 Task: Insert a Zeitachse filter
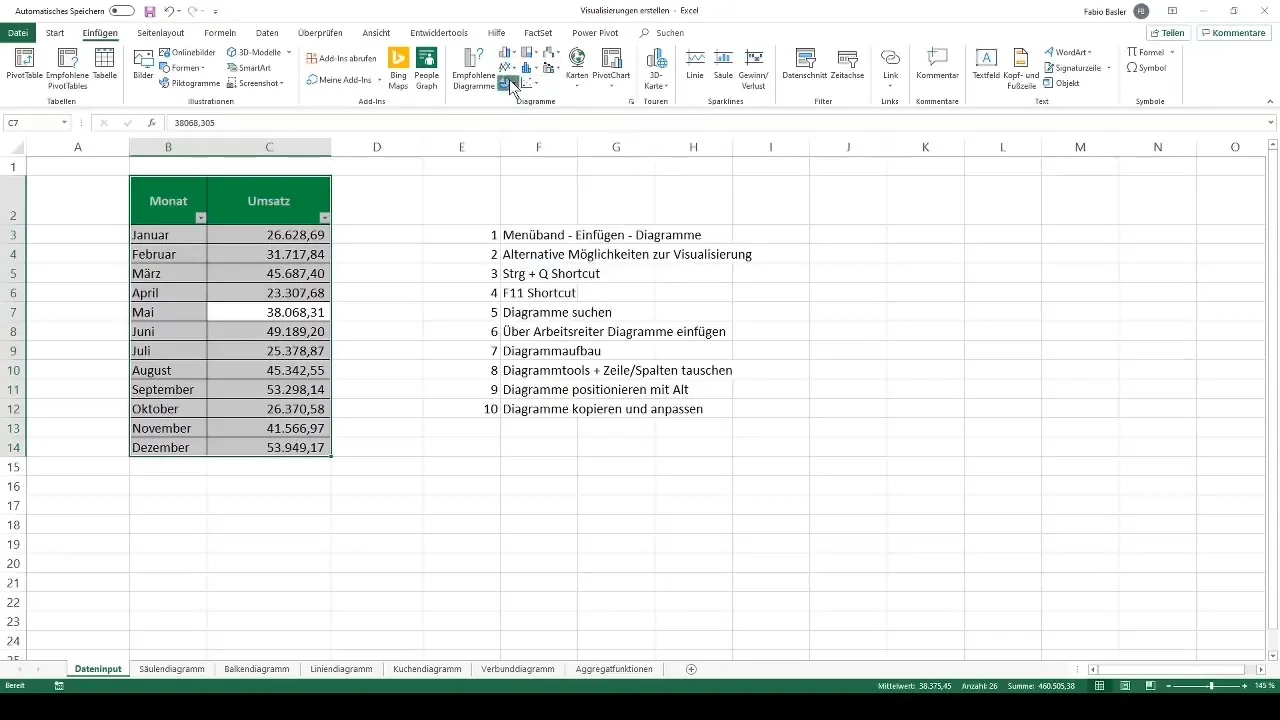coord(847,64)
